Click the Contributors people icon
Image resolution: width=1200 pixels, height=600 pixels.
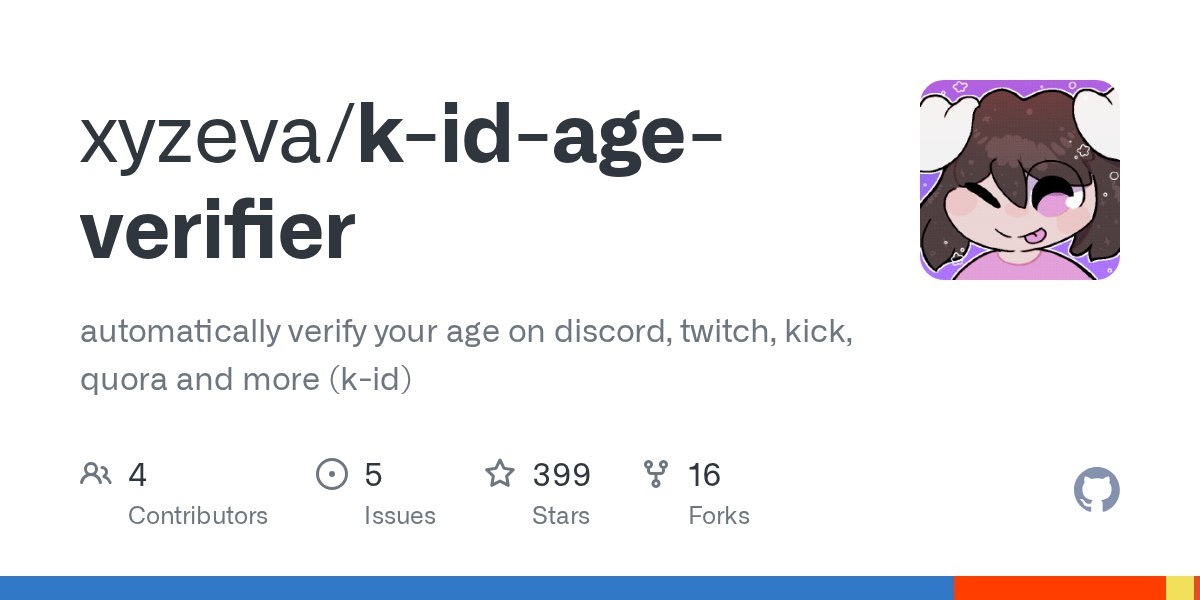point(95,474)
